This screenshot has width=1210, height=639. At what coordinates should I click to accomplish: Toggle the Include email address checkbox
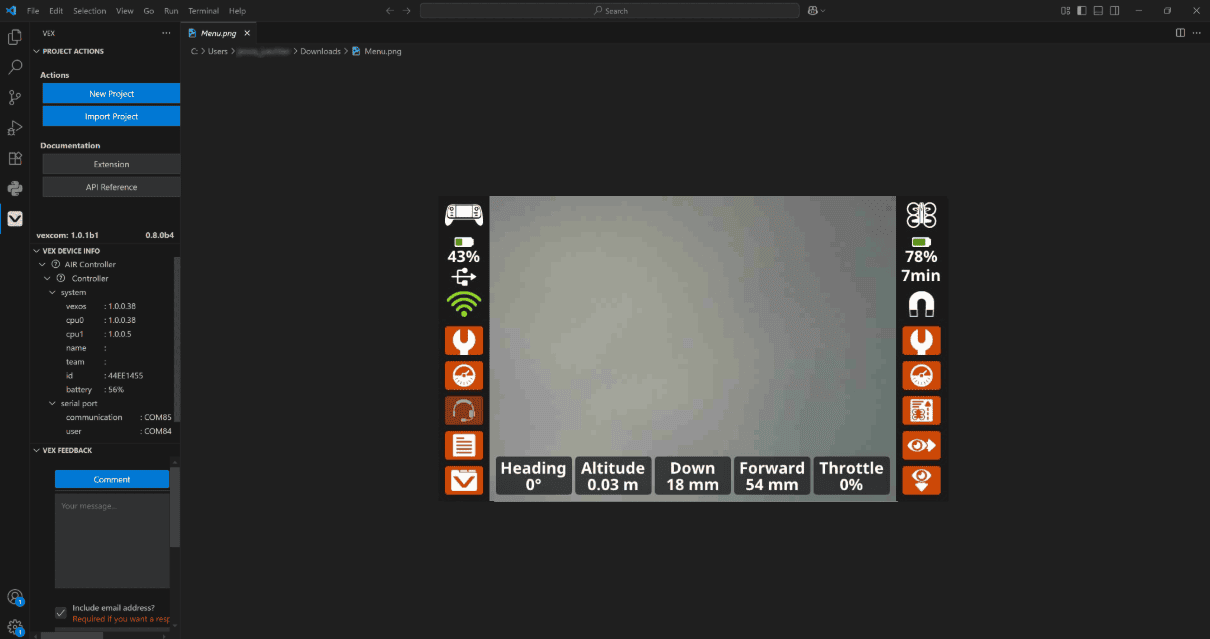tap(60, 612)
